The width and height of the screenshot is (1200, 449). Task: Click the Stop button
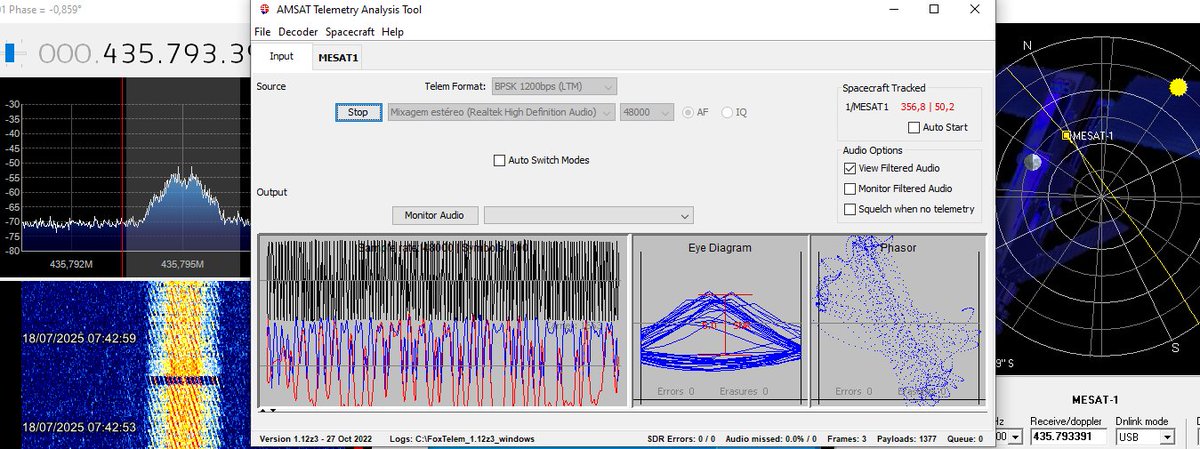[x=358, y=112]
